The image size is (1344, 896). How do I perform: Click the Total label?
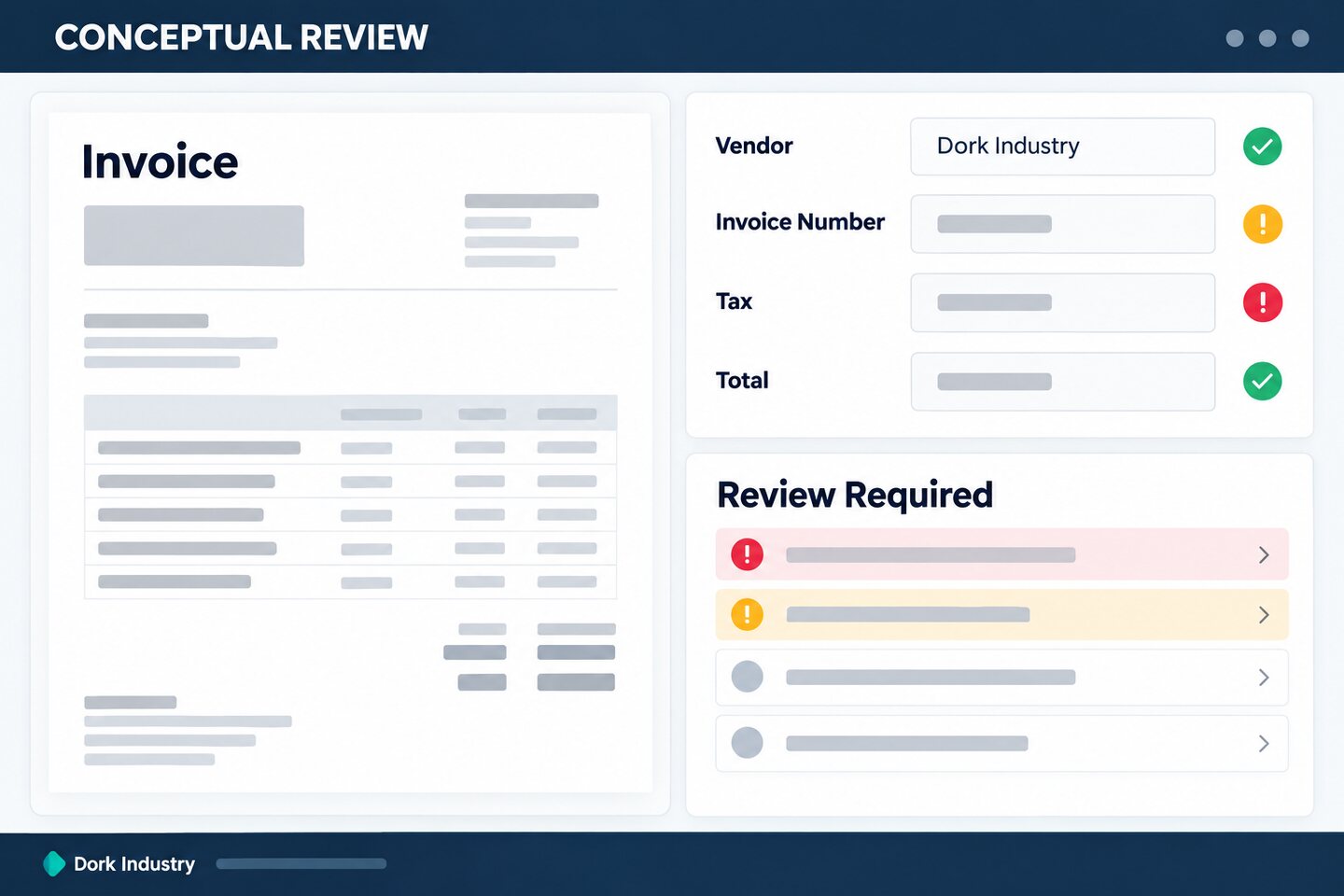point(742,380)
